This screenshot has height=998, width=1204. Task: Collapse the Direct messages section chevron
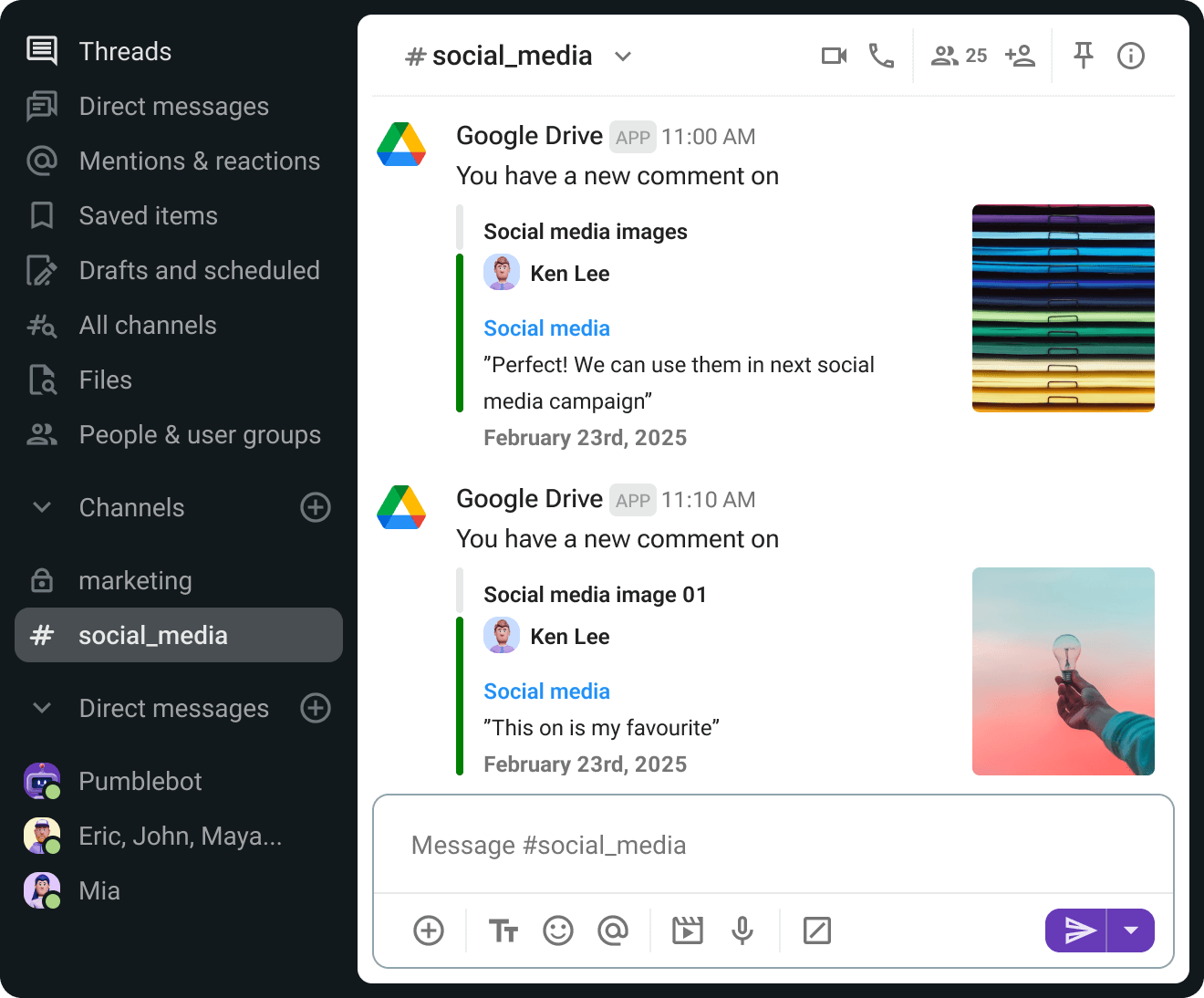pyautogui.click(x=42, y=708)
